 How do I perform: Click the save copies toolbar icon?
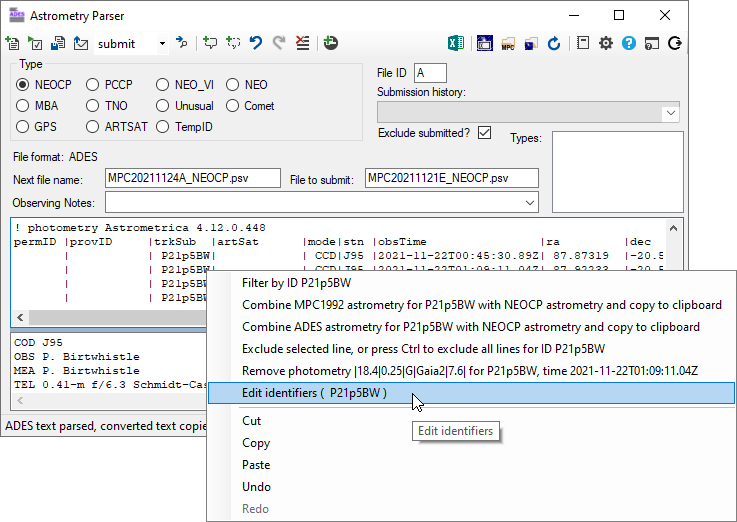coord(58,44)
